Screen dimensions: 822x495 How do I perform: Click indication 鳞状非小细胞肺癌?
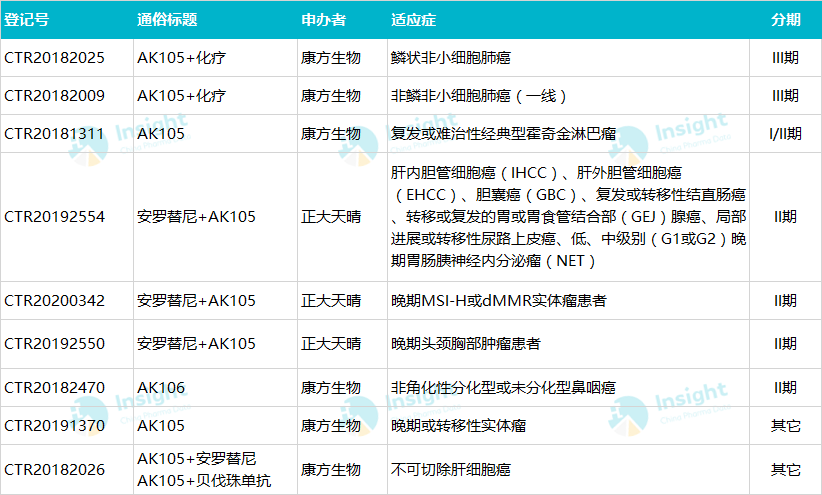[451, 58]
